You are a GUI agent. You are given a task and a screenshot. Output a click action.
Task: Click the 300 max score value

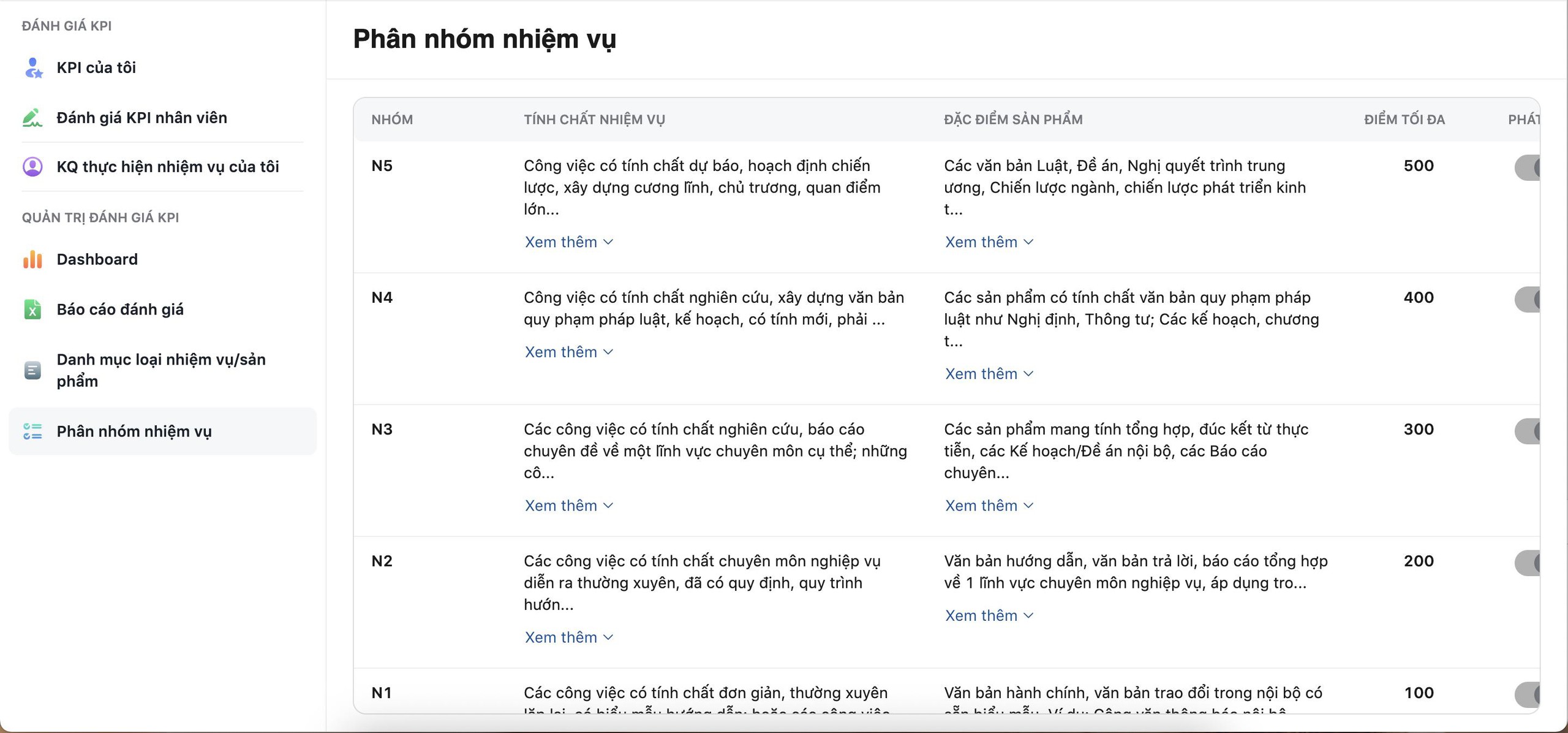(1419, 429)
